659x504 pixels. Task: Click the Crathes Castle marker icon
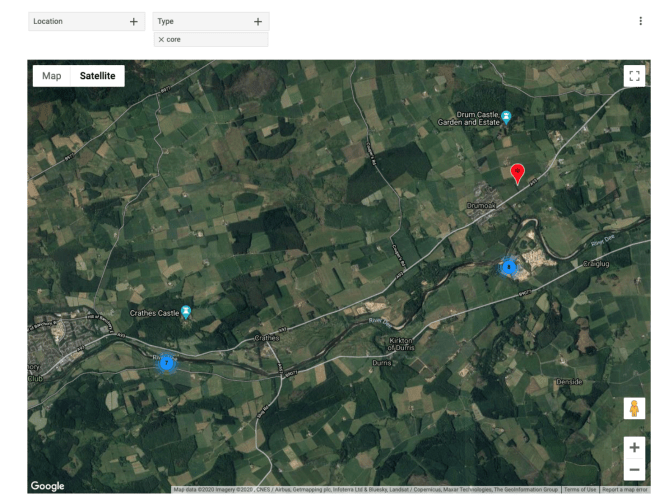(x=185, y=313)
